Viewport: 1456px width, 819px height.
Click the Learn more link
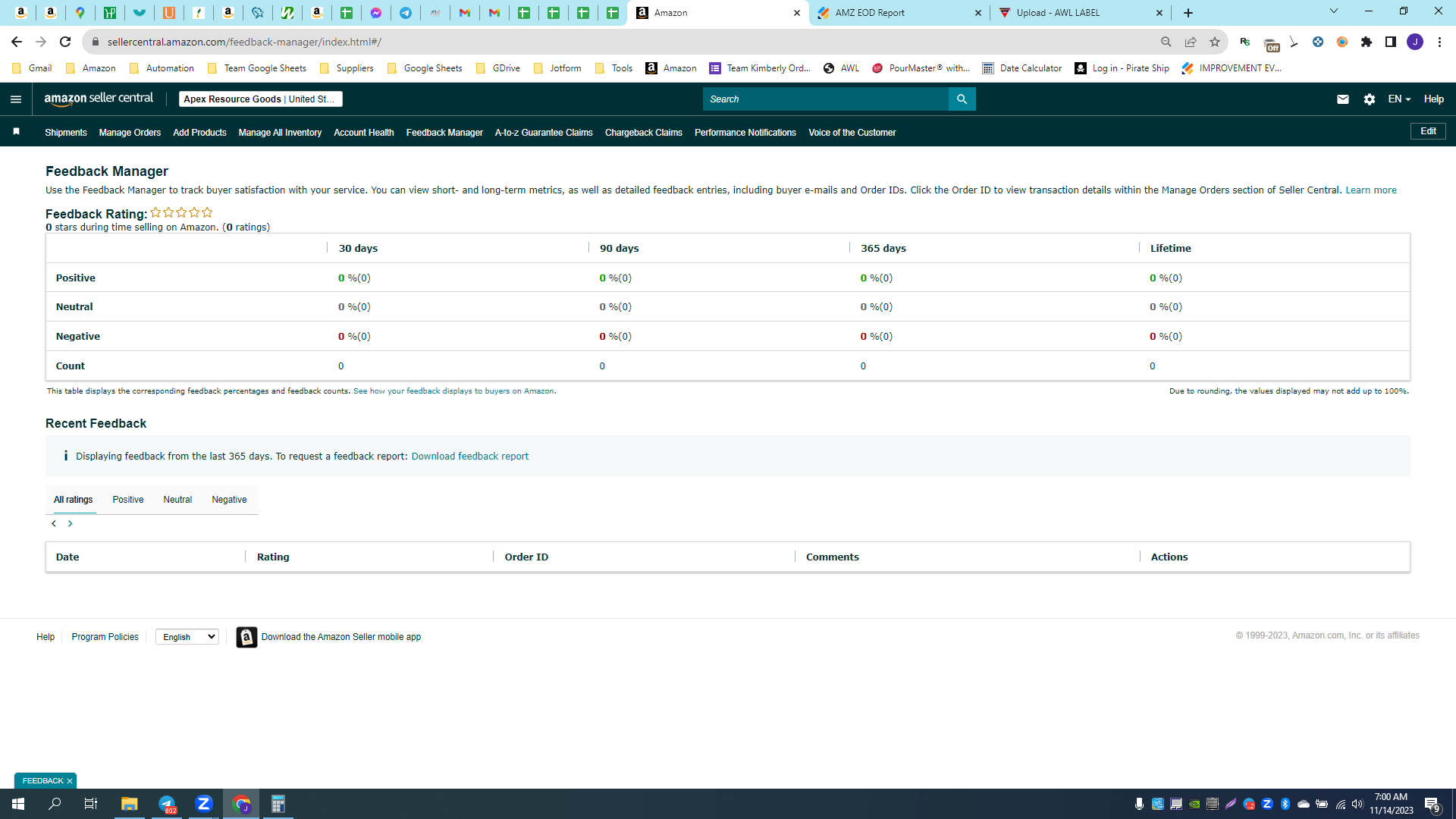[1371, 190]
